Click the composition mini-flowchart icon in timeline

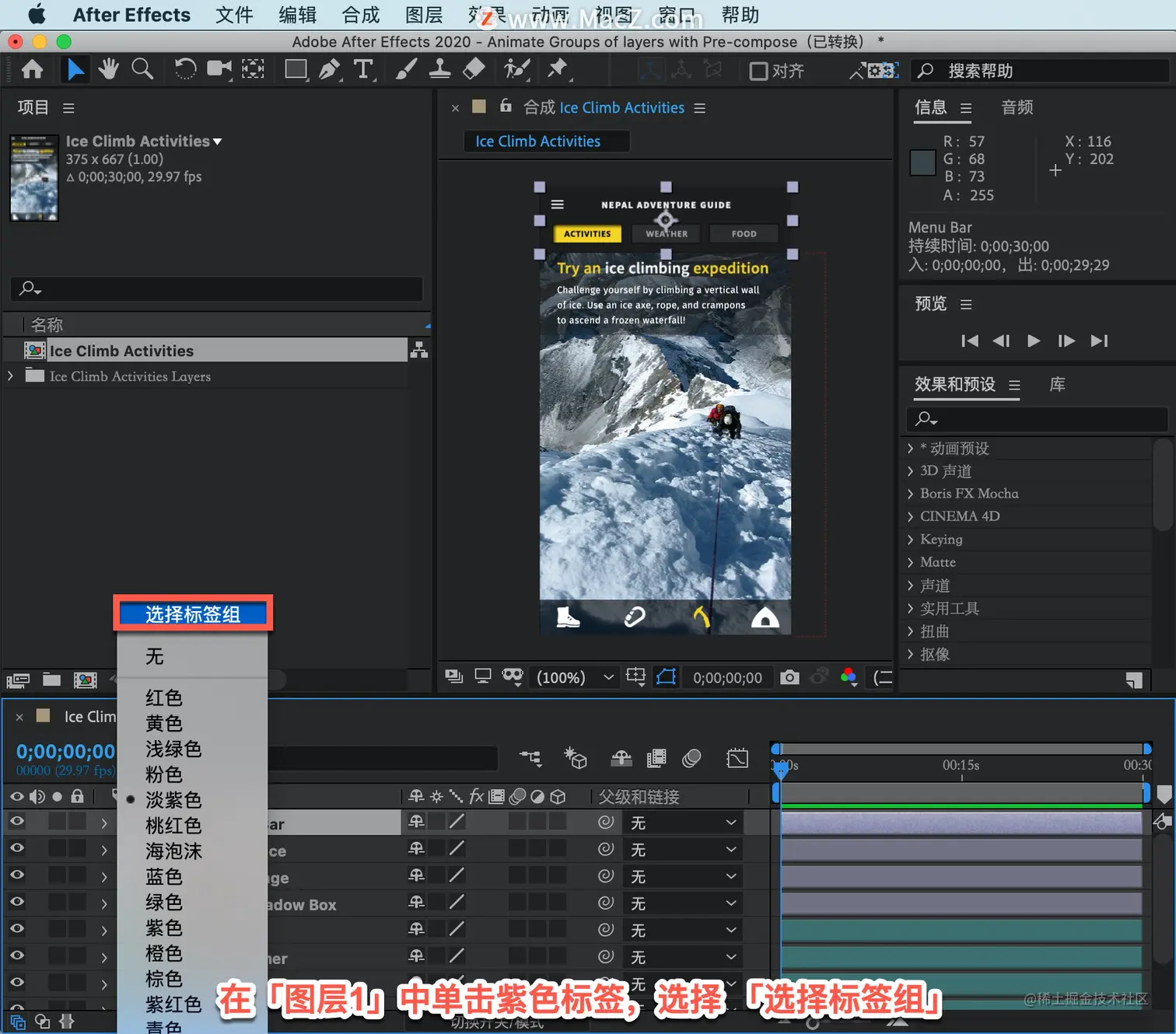click(530, 757)
